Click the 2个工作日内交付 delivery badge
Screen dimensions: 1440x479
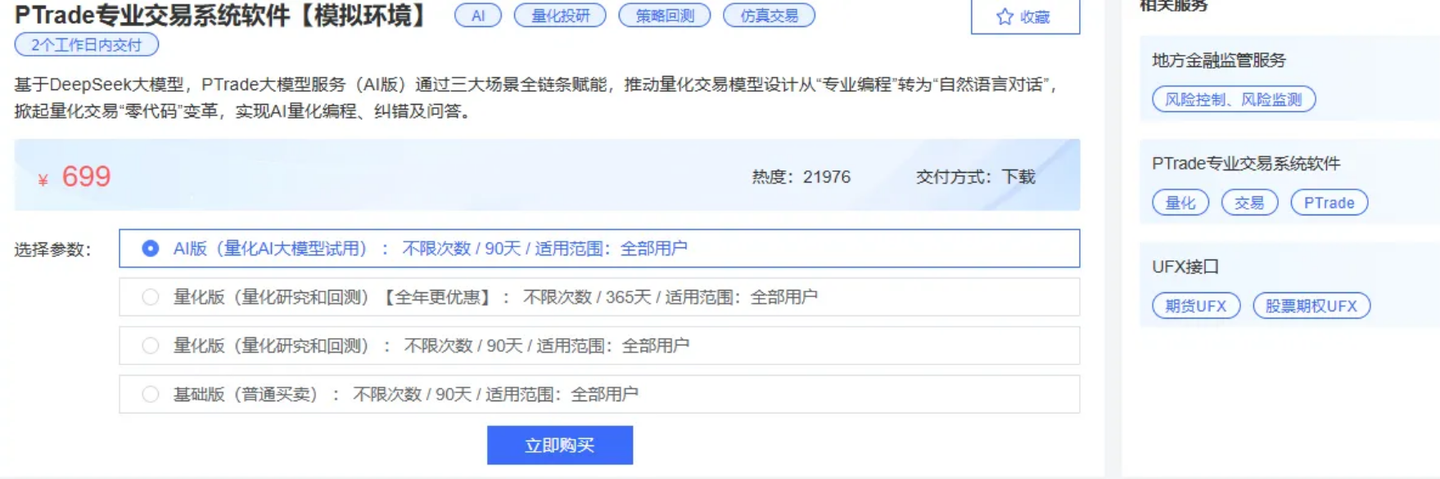pyautogui.click(x=86, y=45)
